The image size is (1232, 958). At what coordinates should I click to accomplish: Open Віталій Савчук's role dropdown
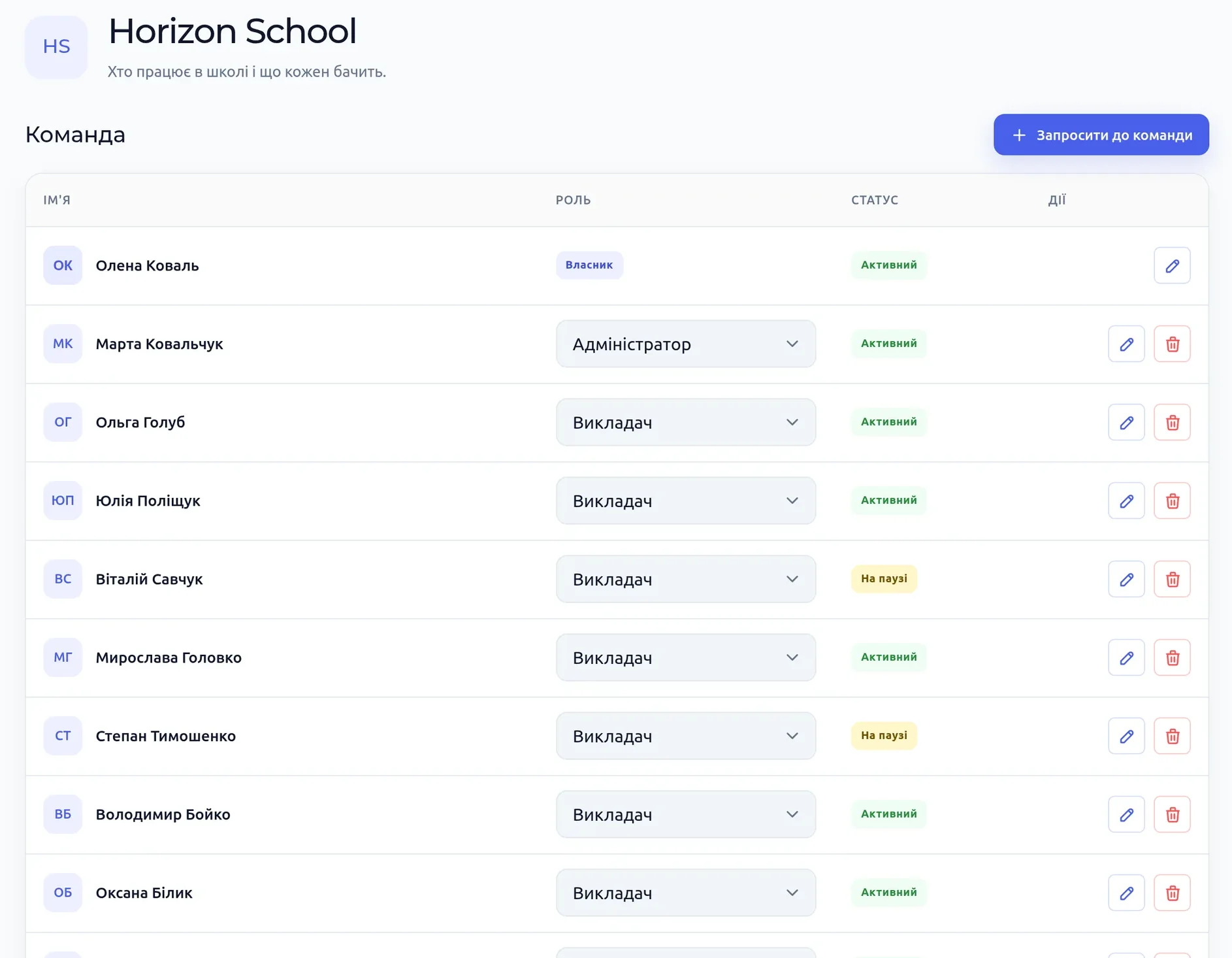click(x=686, y=579)
